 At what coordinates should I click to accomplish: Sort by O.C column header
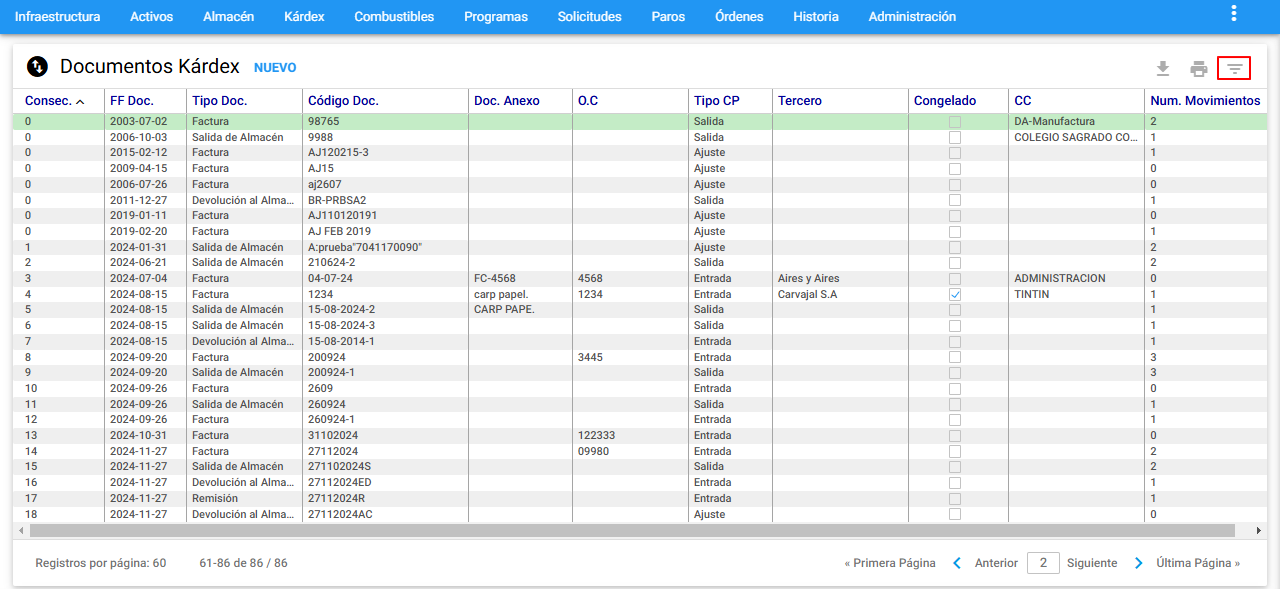click(588, 101)
